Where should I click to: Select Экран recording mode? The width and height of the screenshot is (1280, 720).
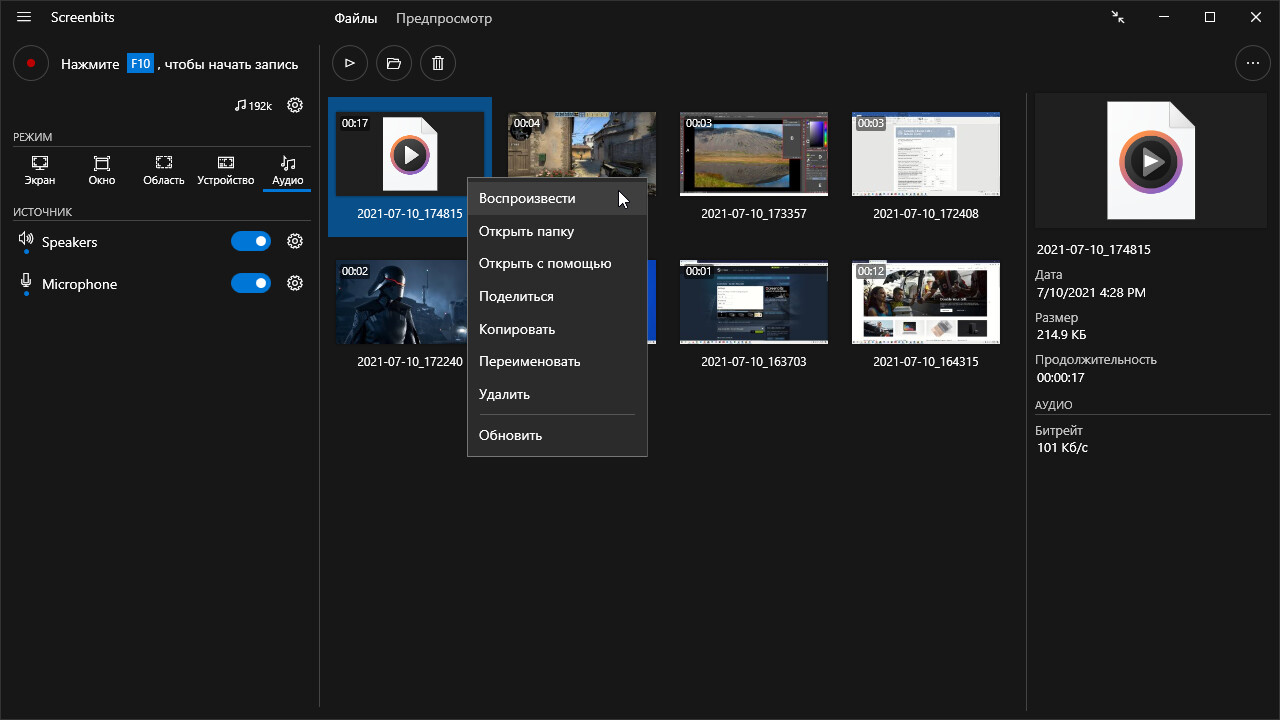[x=40, y=170]
